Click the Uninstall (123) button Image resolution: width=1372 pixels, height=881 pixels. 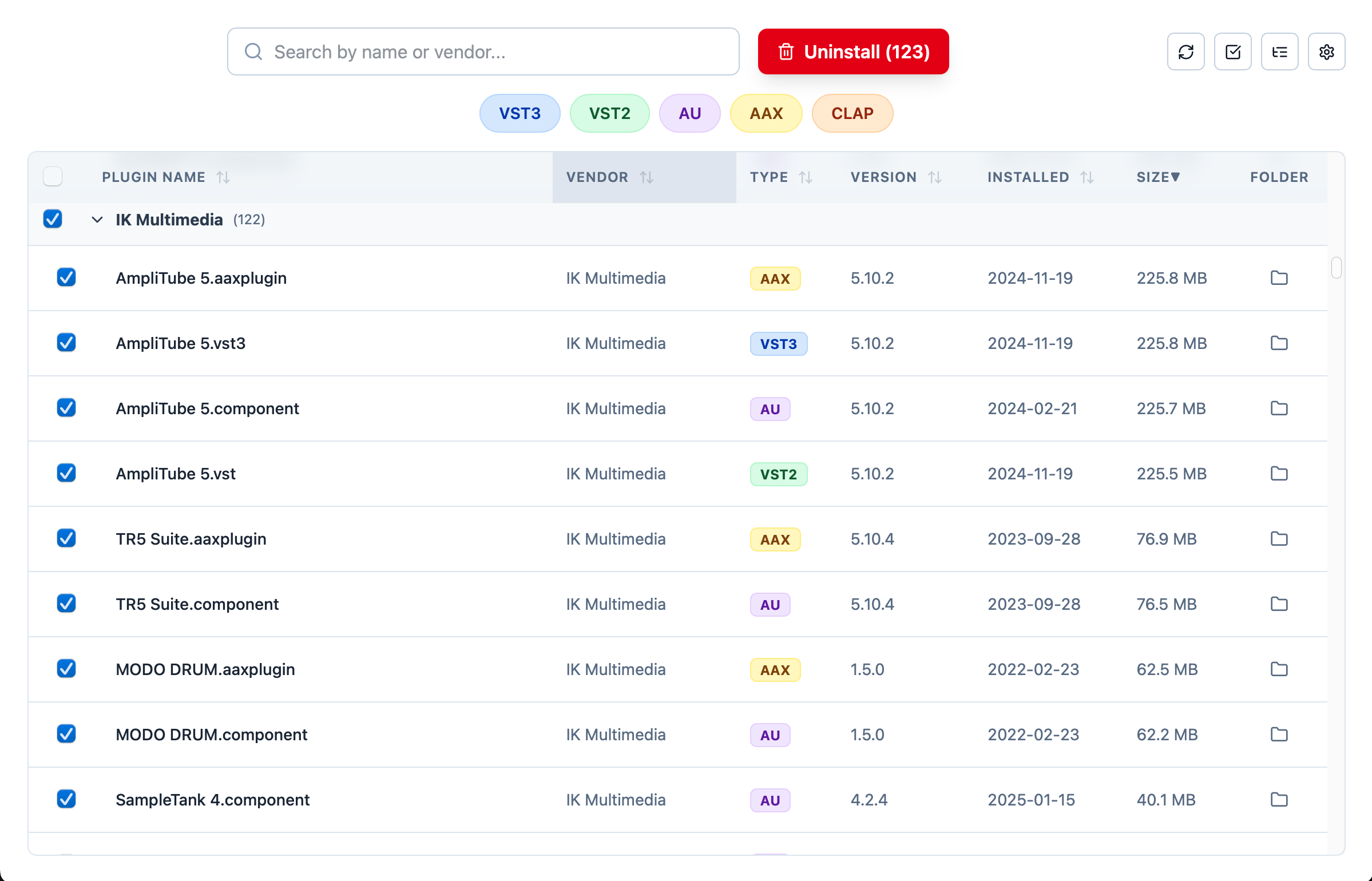pyautogui.click(x=853, y=51)
